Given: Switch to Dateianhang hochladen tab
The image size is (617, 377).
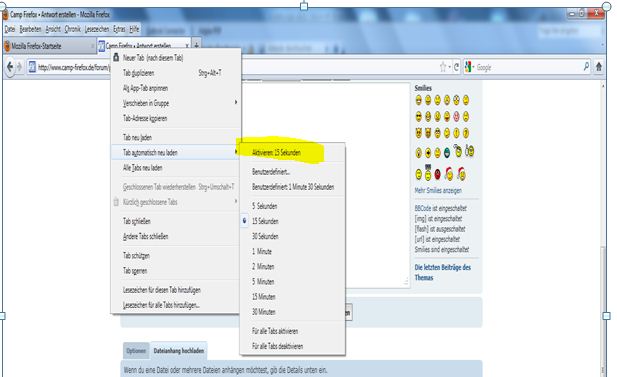Looking at the screenshot, I should [x=179, y=351].
